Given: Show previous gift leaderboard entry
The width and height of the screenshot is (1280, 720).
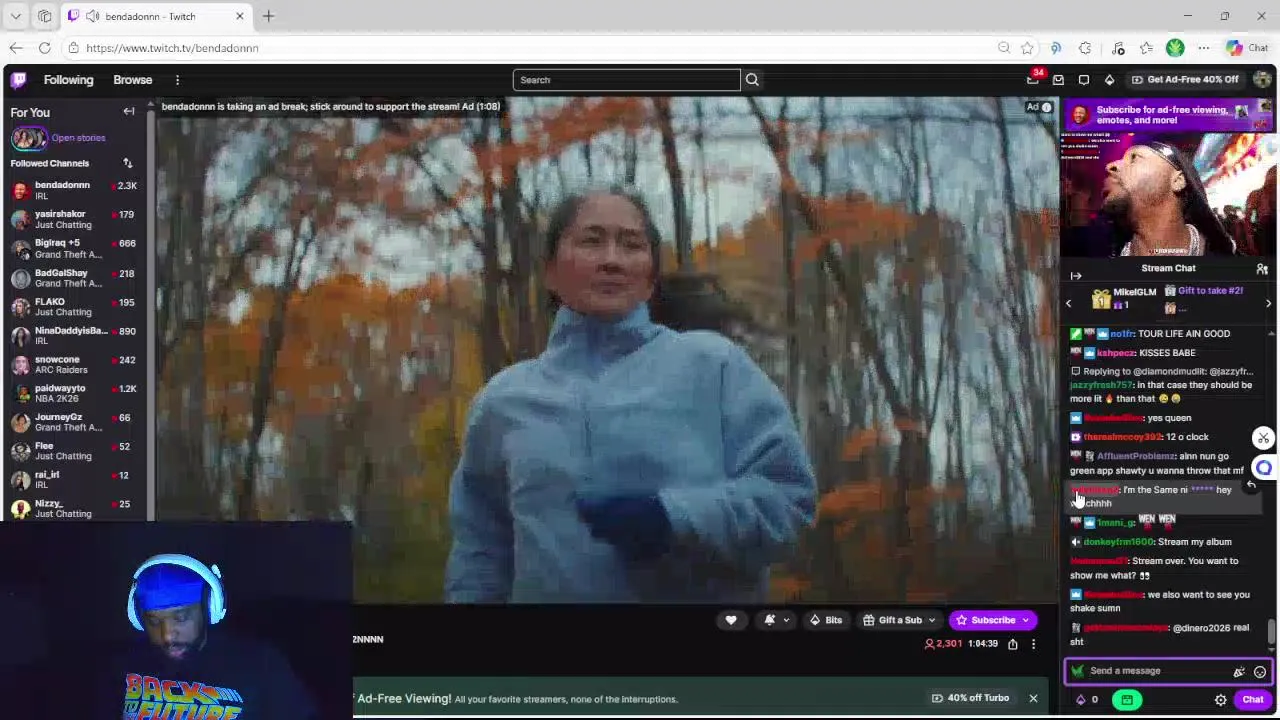Looking at the screenshot, I should [x=1068, y=303].
